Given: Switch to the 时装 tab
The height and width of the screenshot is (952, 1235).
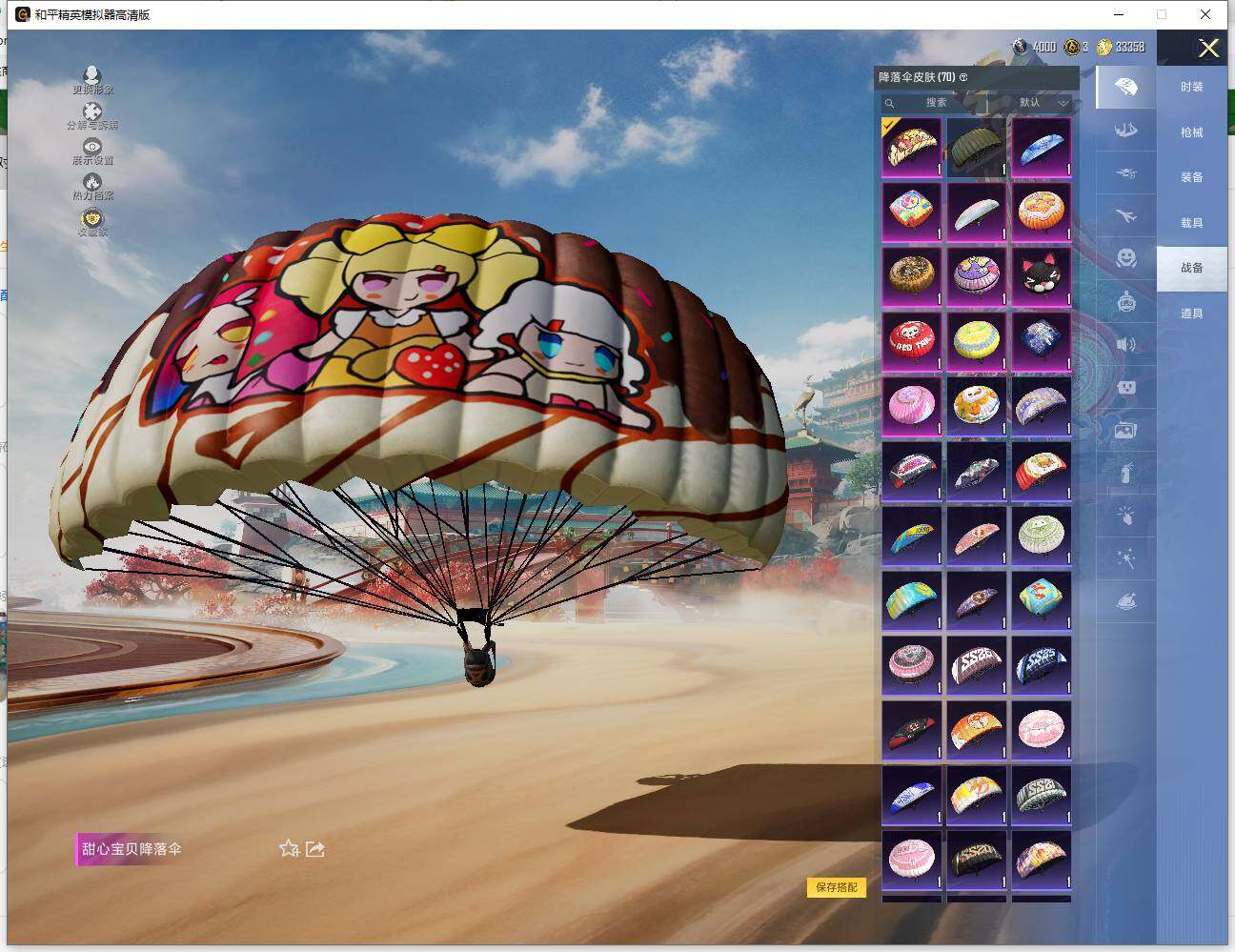Looking at the screenshot, I should pos(1191,87).
